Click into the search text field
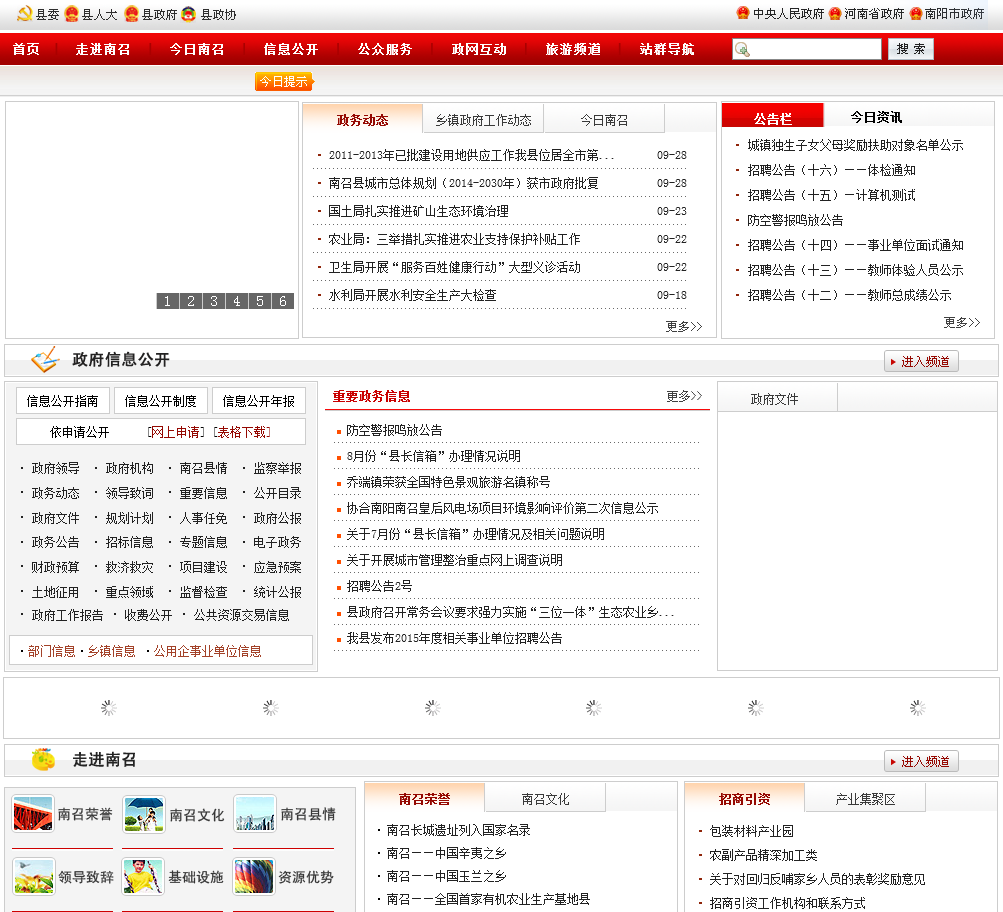This screenshot has height=912, width=1003. tap(807, 49)
